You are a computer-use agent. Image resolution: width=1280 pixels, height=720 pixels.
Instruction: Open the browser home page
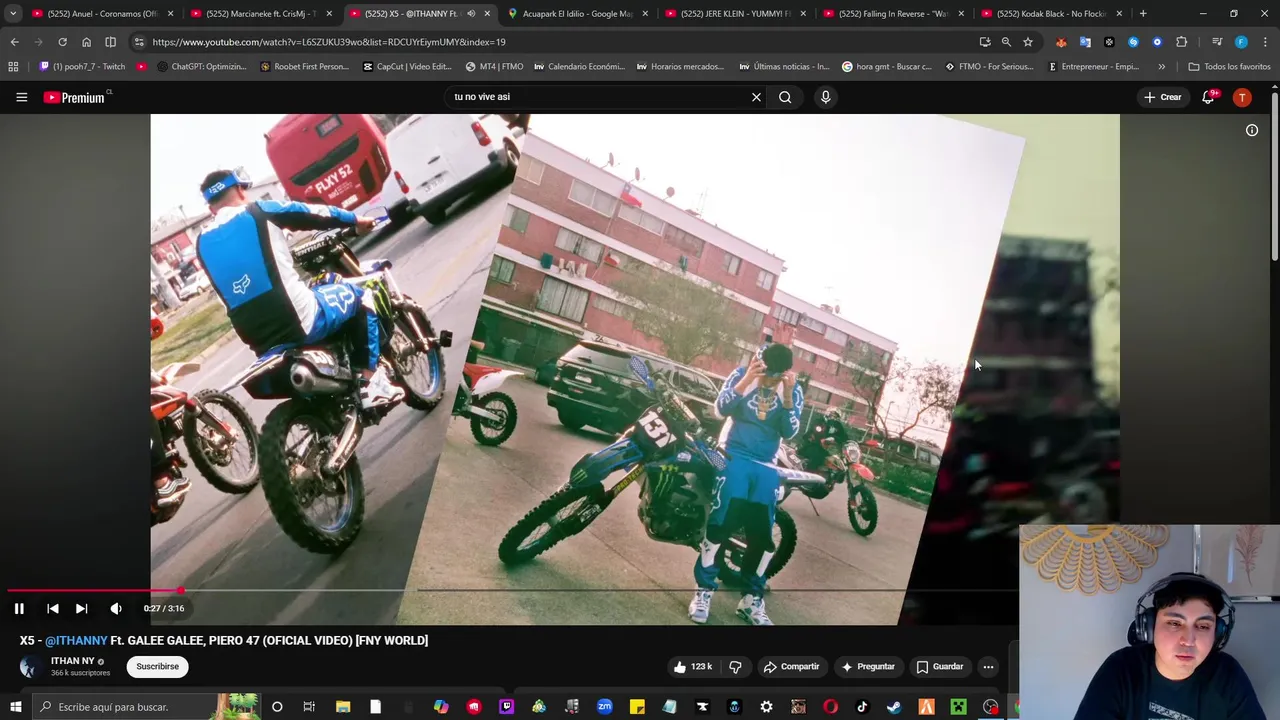[x=86, y=42]
